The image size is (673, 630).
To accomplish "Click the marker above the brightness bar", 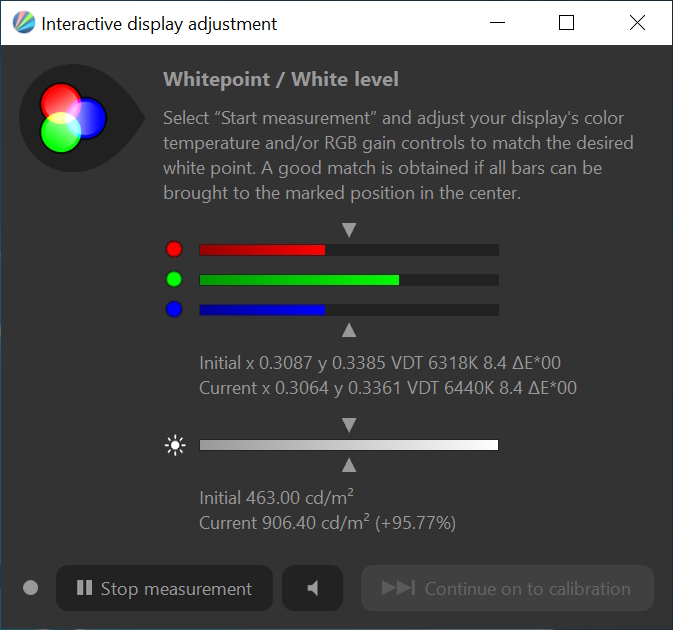I will click(x=349, y=426).
